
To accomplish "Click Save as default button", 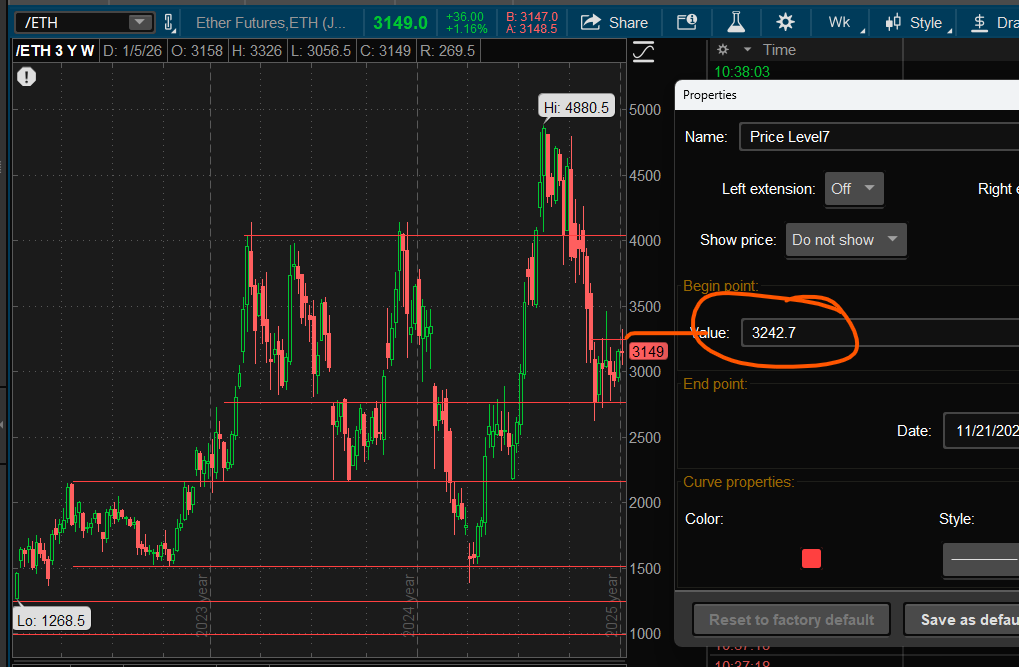I will pos(962,620).
